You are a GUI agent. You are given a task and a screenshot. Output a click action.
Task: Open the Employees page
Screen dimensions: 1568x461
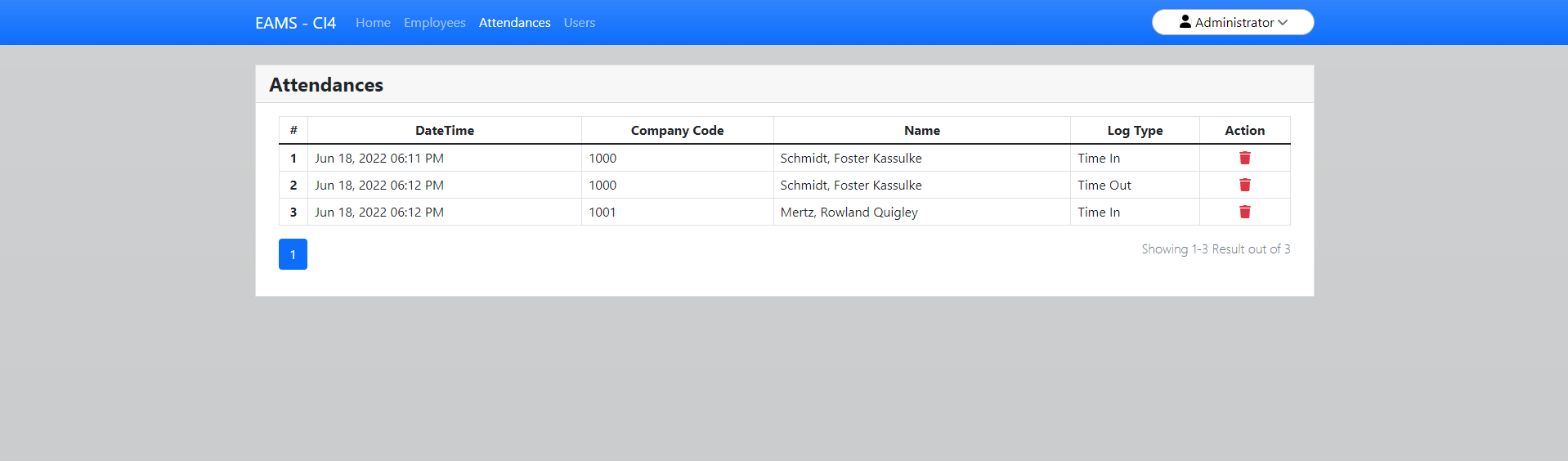point(435,23)
